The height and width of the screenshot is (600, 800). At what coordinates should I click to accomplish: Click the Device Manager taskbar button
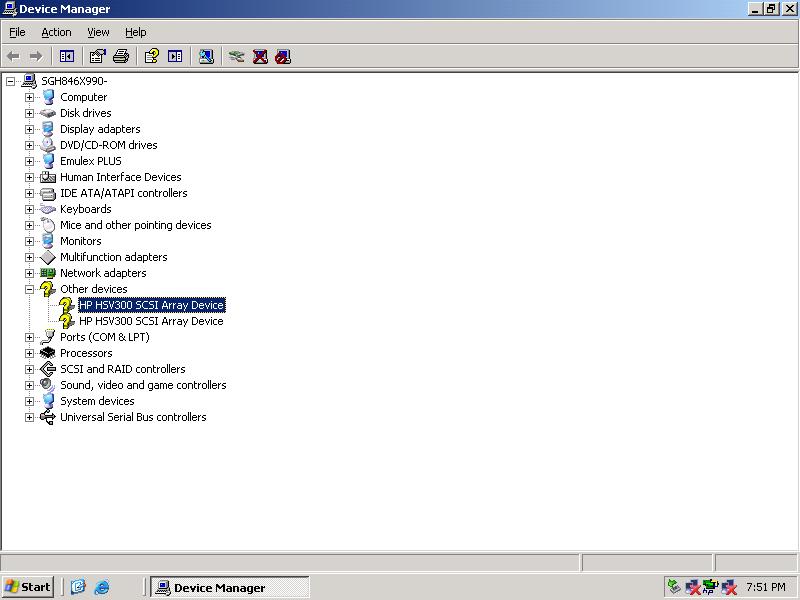(230, 588)
